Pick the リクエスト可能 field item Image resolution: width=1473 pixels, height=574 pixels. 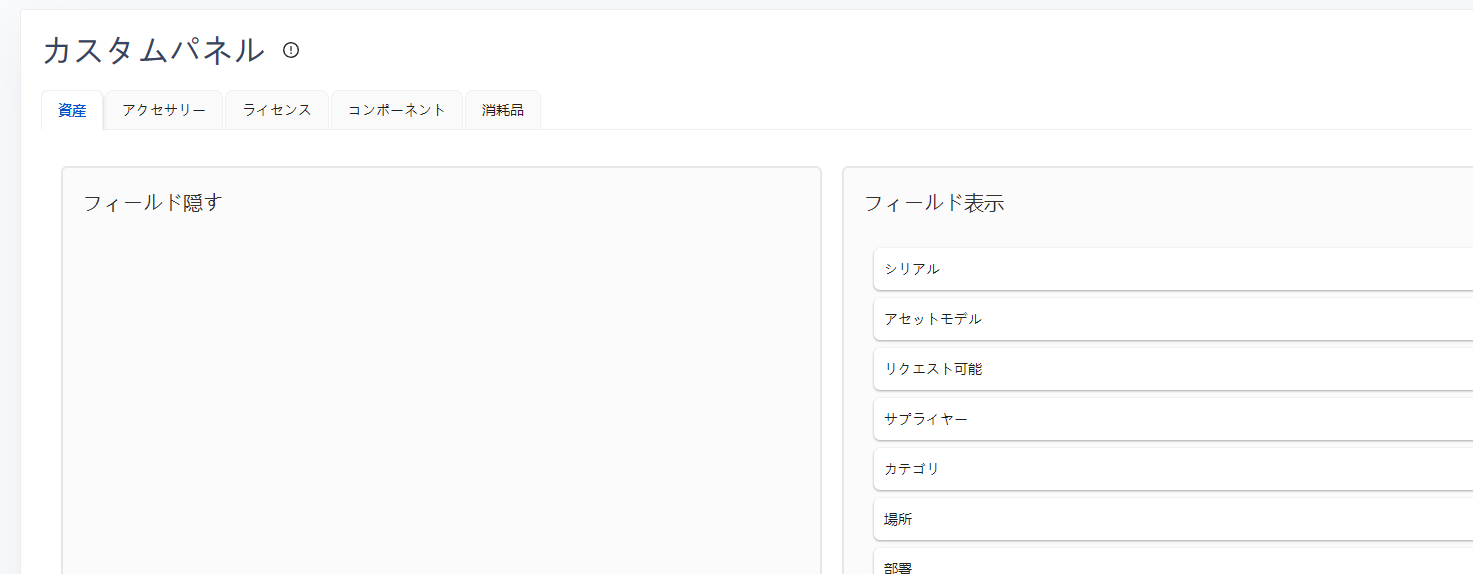pyautogui.click(x=1170, y=369)
